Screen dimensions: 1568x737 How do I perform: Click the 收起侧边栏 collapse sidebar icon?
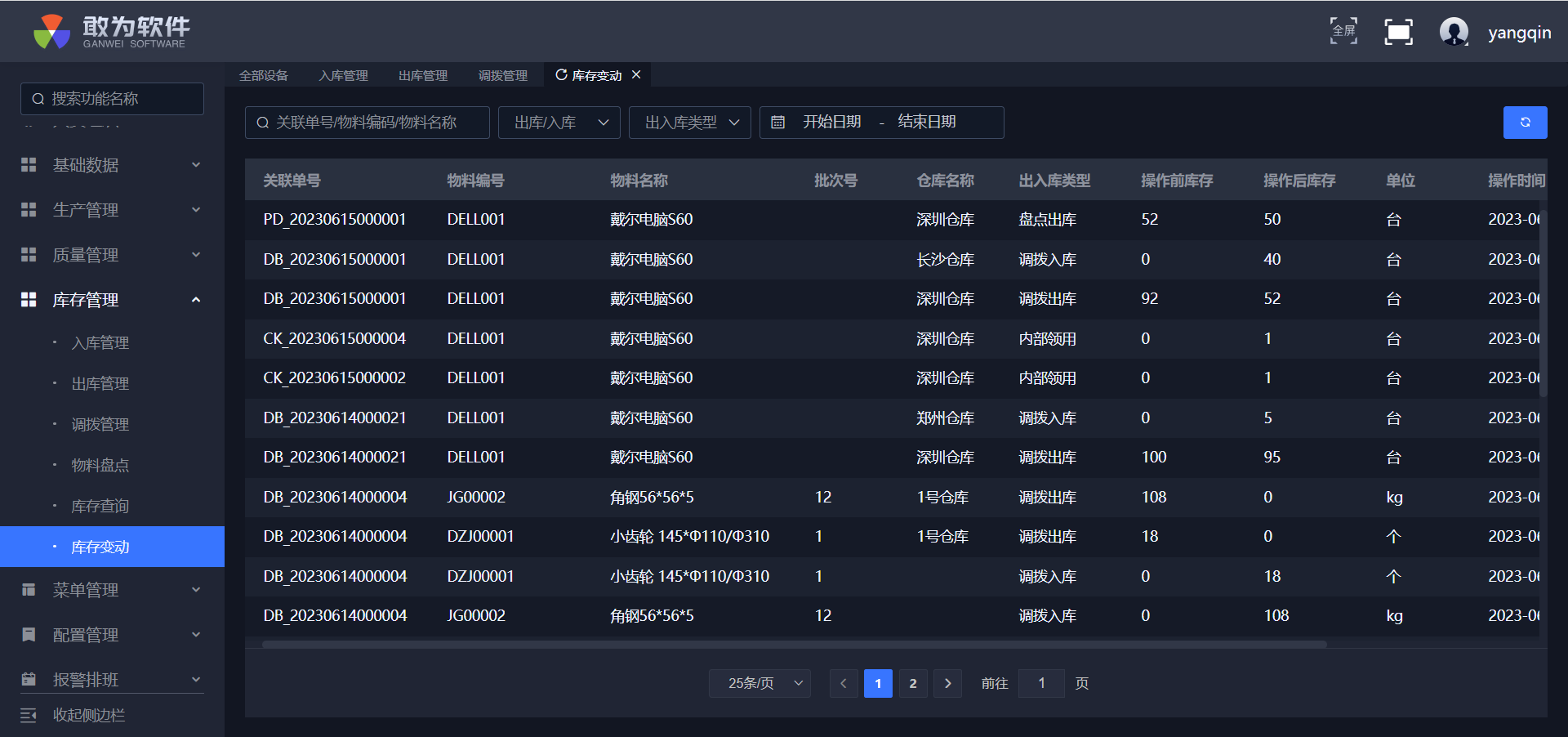(x=29, y=716)
